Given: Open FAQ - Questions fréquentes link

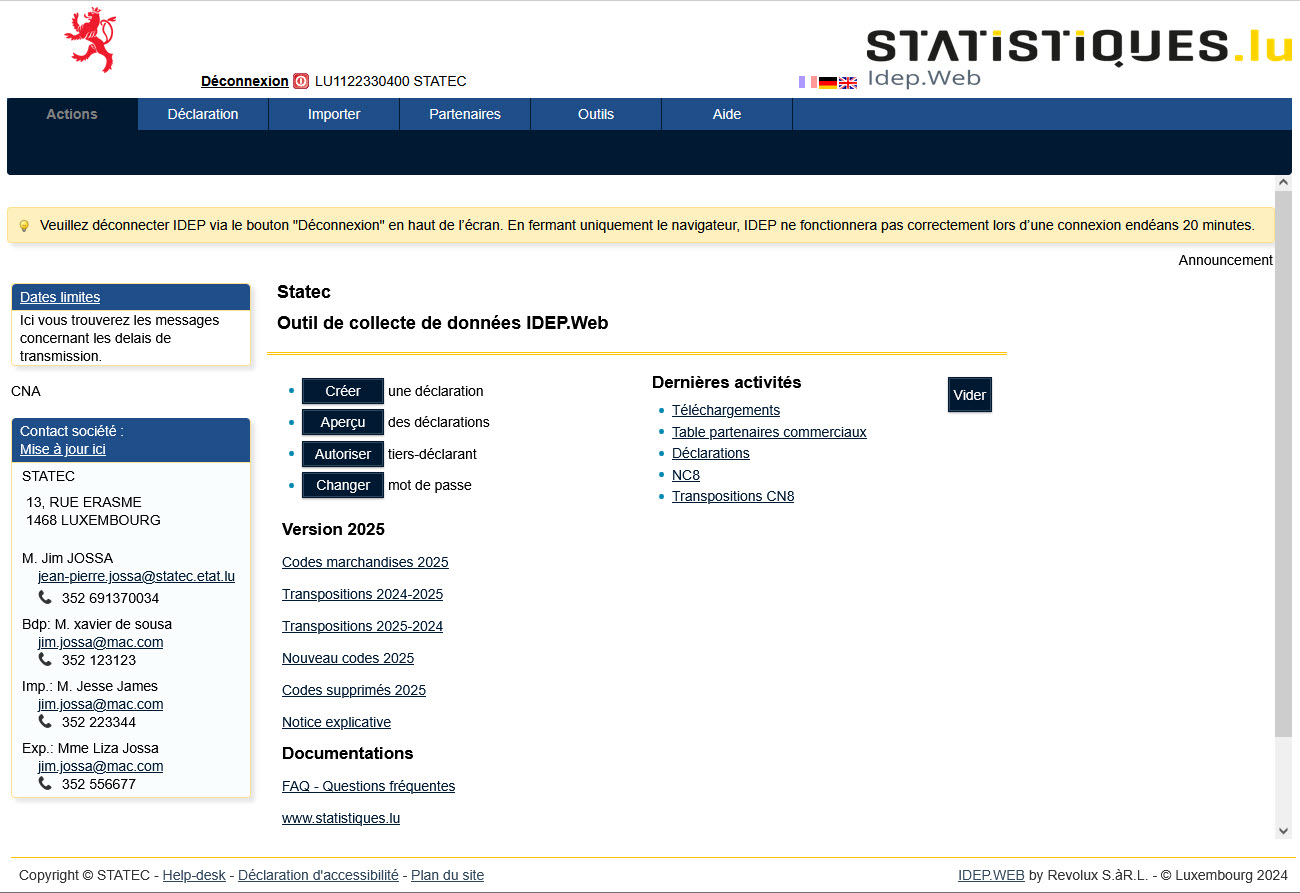Looking at the screenshot, I should [x=368, y=786].
